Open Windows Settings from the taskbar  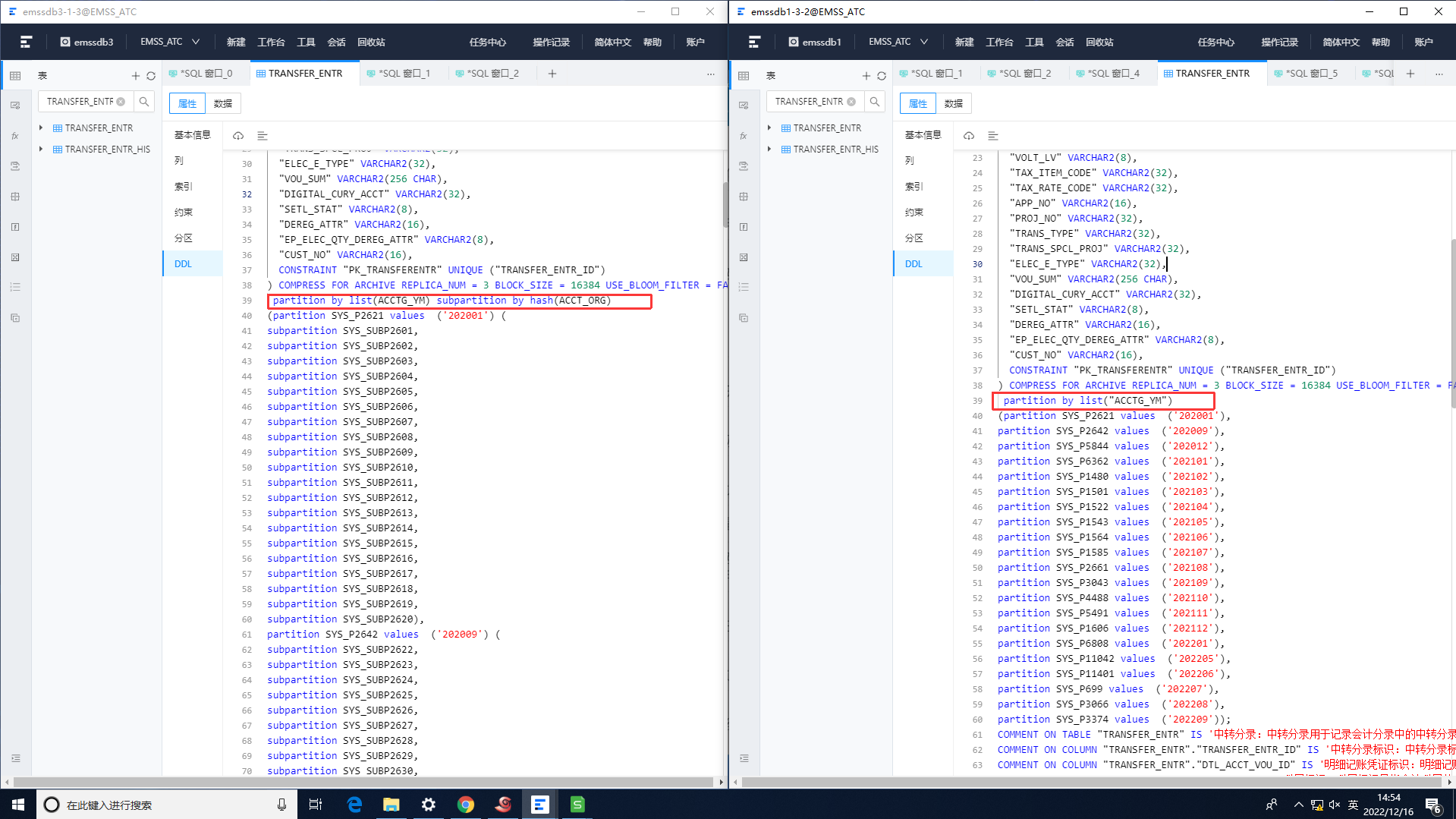(x=429, y=805)
